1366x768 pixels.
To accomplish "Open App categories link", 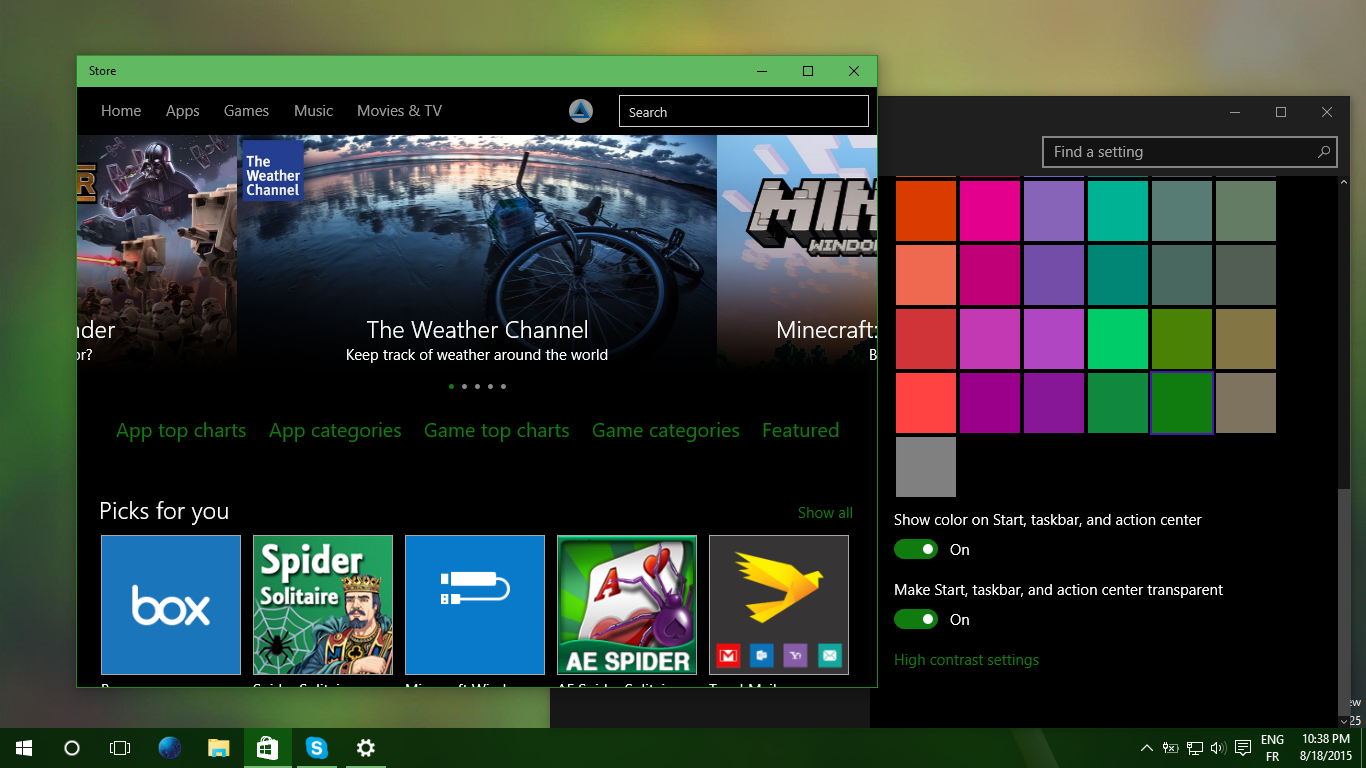I will click(x=335, y=431).
